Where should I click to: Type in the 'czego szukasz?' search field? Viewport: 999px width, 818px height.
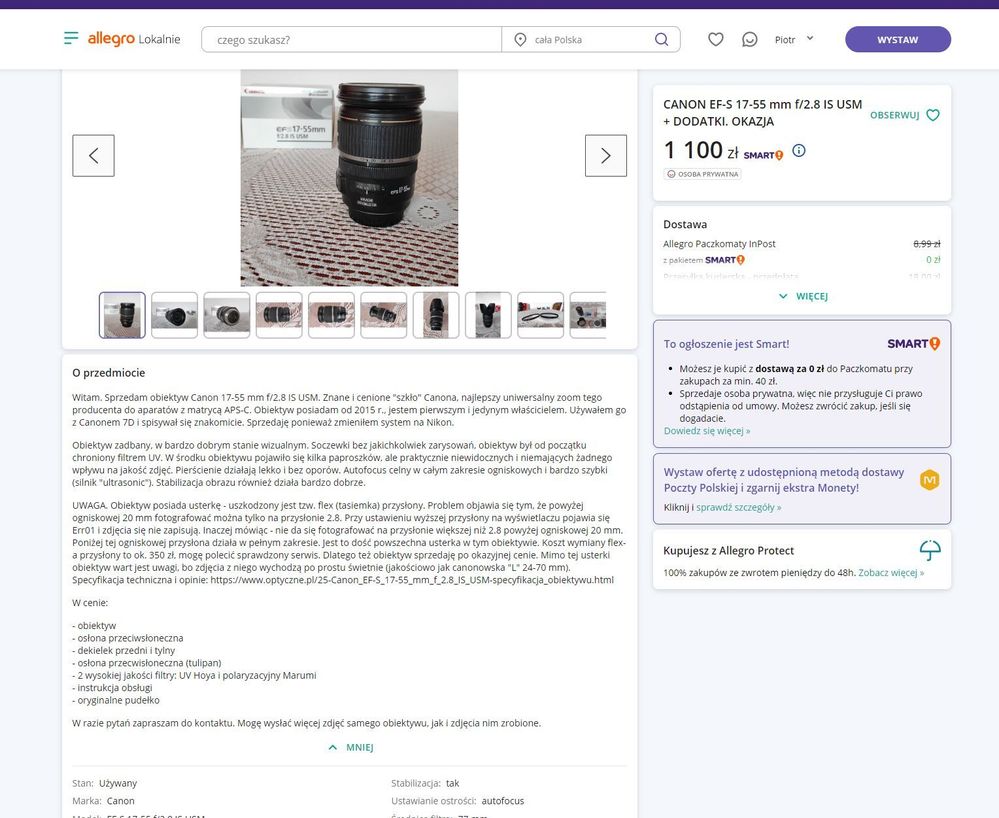click(x=350, y=40)
